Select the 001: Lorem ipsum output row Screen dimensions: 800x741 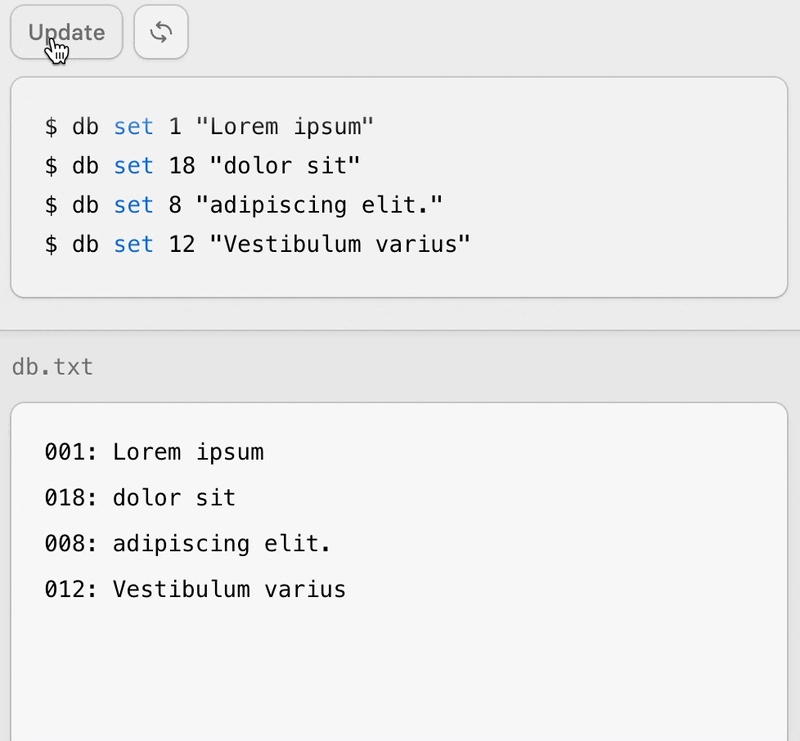click(x=154, y=452)
